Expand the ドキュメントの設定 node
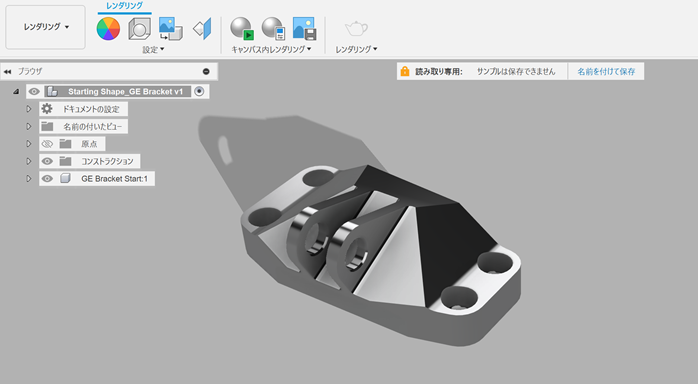698x384 pixels. click(x=28, y=109)
